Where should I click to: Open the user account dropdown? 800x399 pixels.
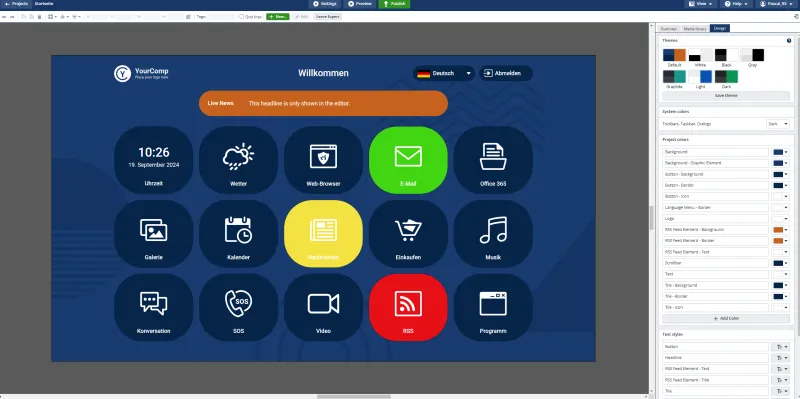[777, 4]
